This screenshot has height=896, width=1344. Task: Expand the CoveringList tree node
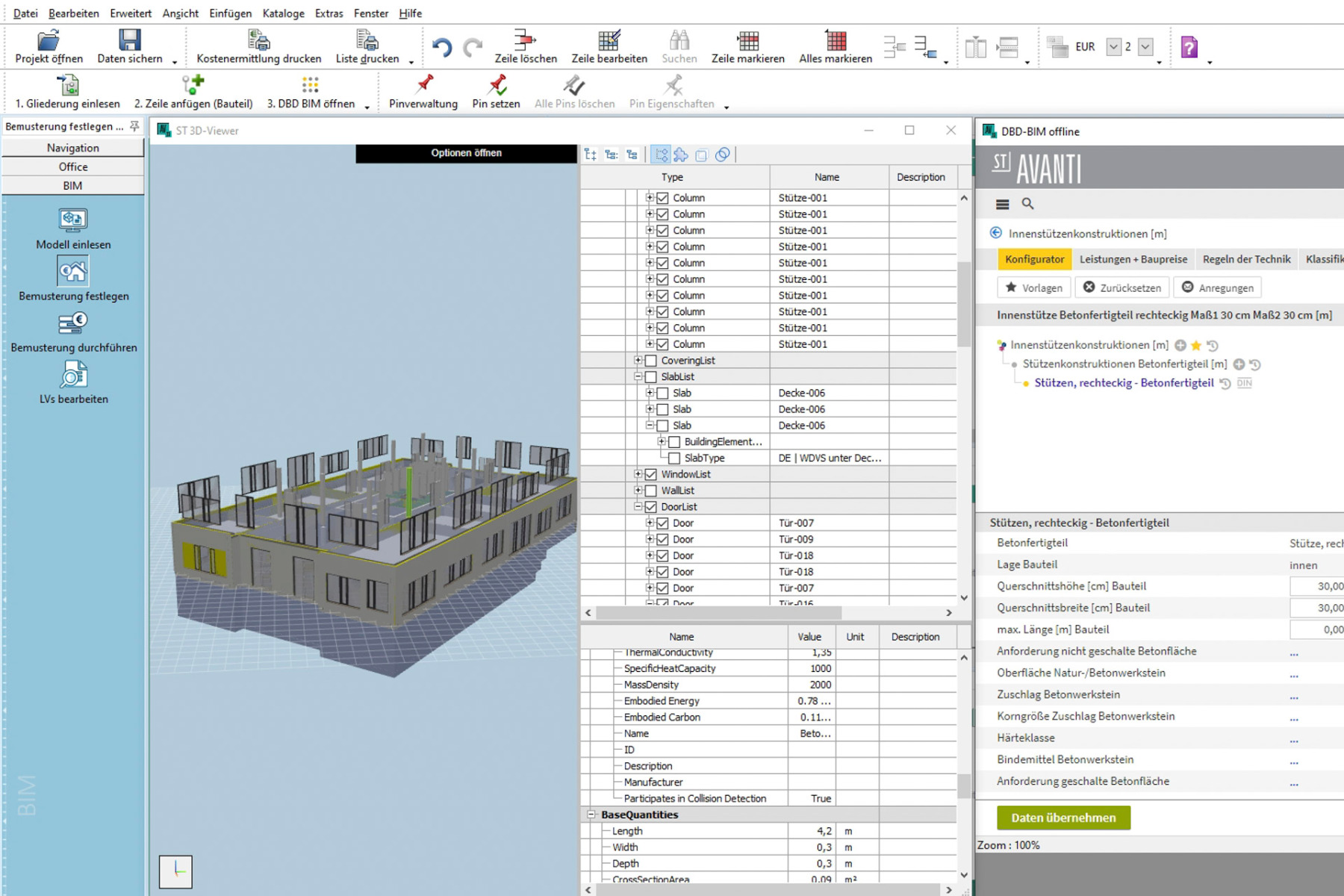point(638,361)
